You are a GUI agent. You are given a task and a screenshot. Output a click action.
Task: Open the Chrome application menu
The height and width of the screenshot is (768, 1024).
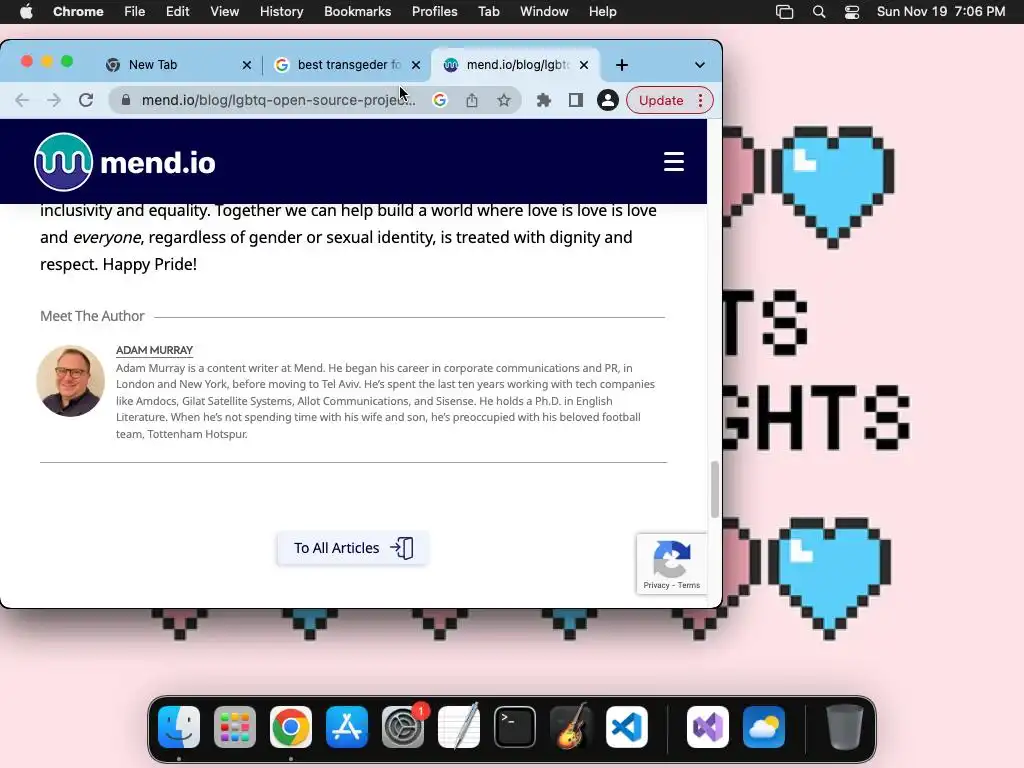78,12
